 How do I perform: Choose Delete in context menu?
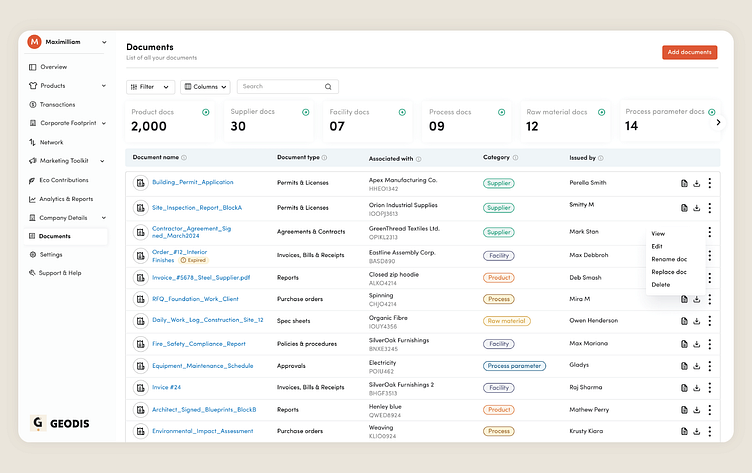(x=661, y=285)
